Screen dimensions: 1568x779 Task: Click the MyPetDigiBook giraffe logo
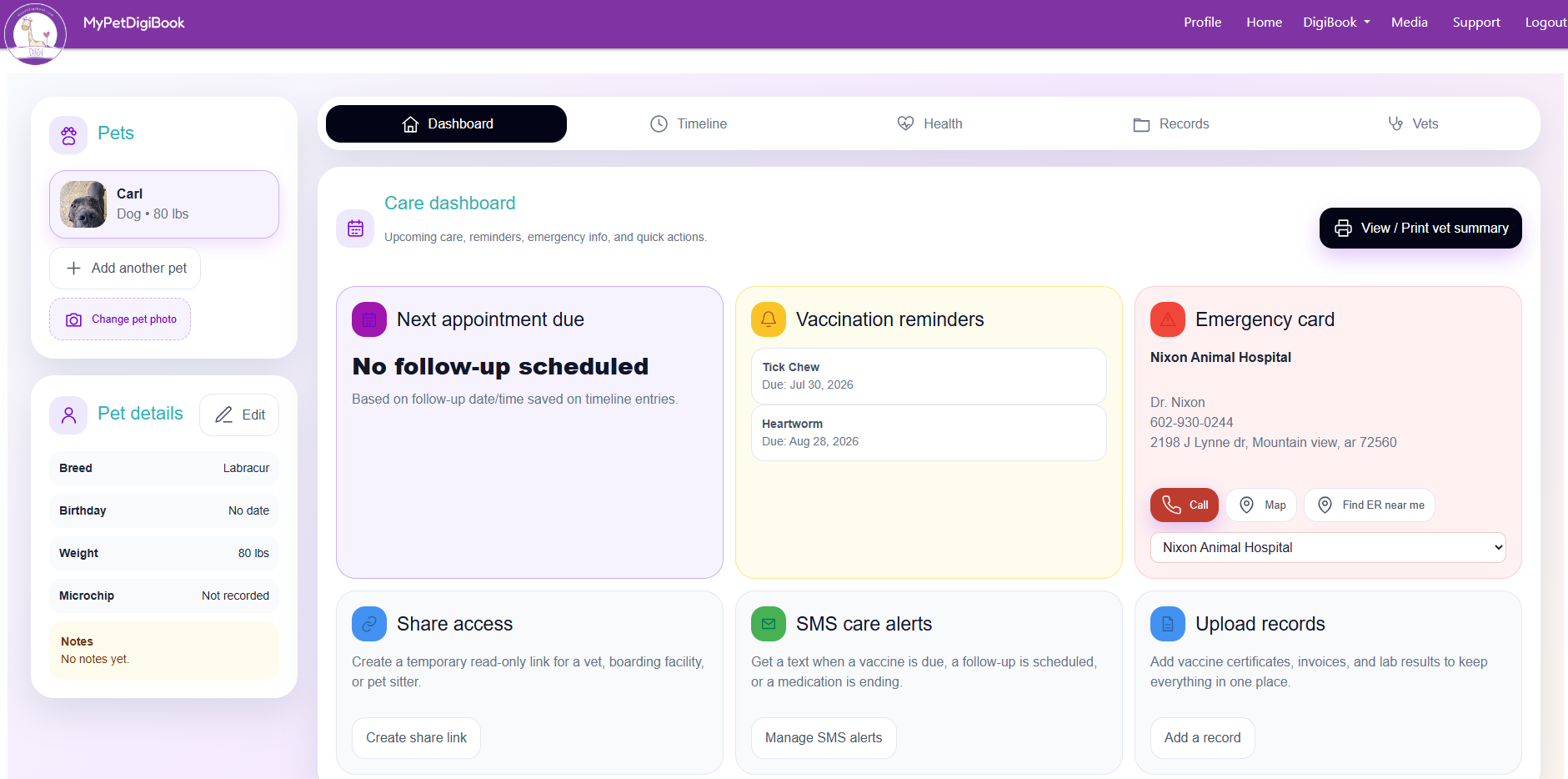[35, 33]
